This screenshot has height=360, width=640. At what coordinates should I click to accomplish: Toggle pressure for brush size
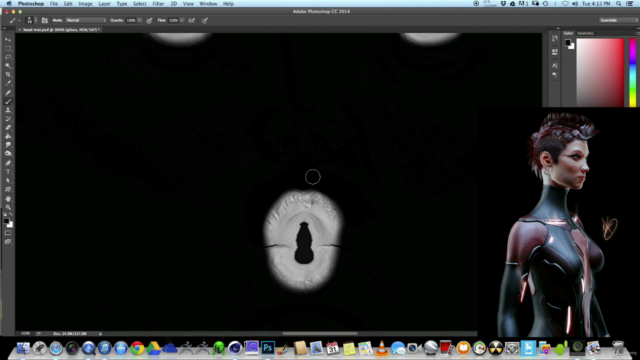pos(204,20)
